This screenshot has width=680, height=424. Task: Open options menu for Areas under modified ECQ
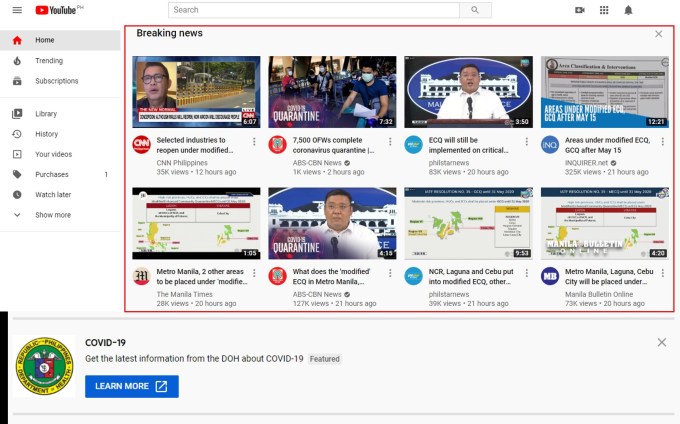663,142
